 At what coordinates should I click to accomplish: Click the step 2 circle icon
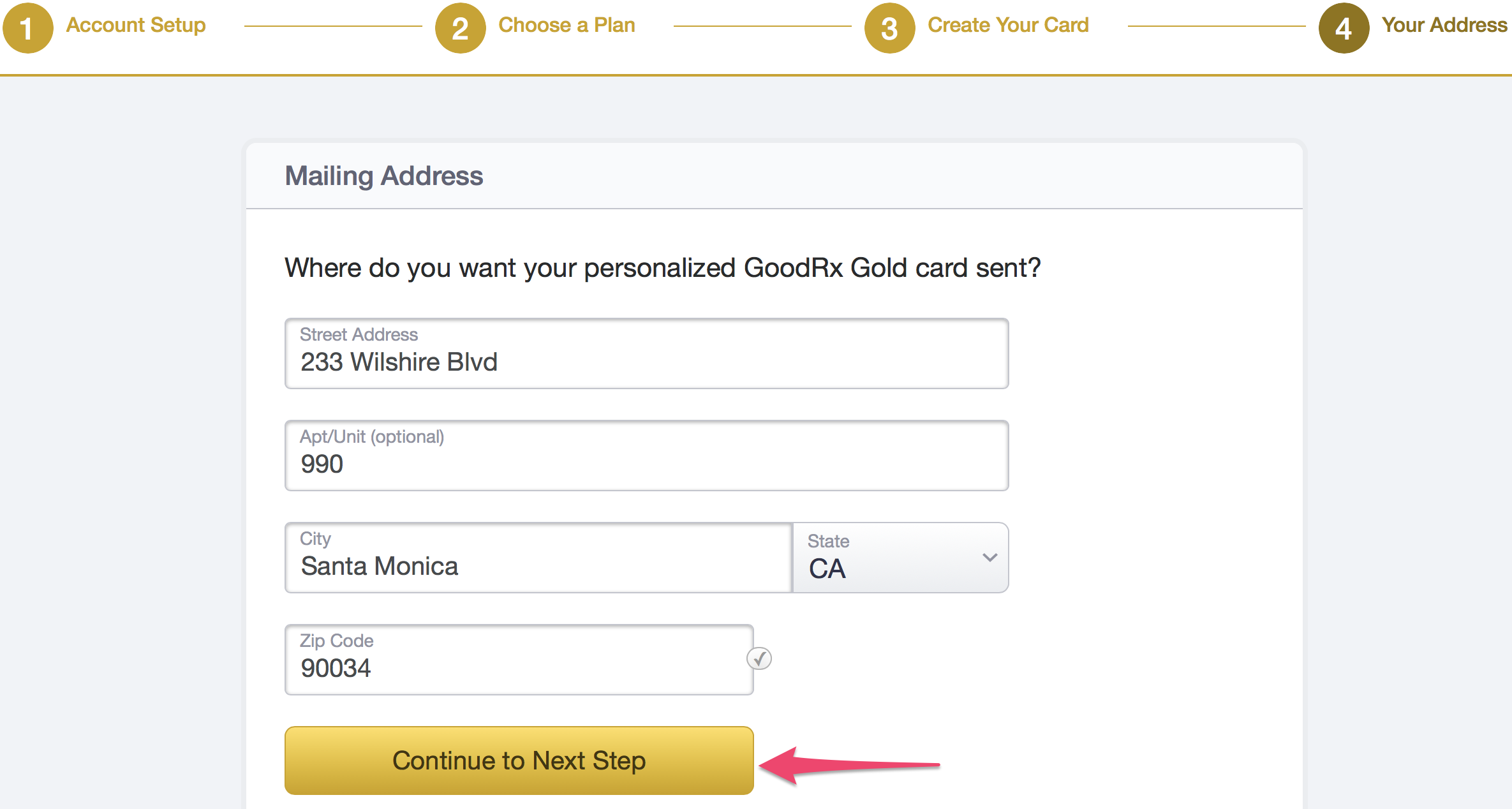(x=460, y=28)
